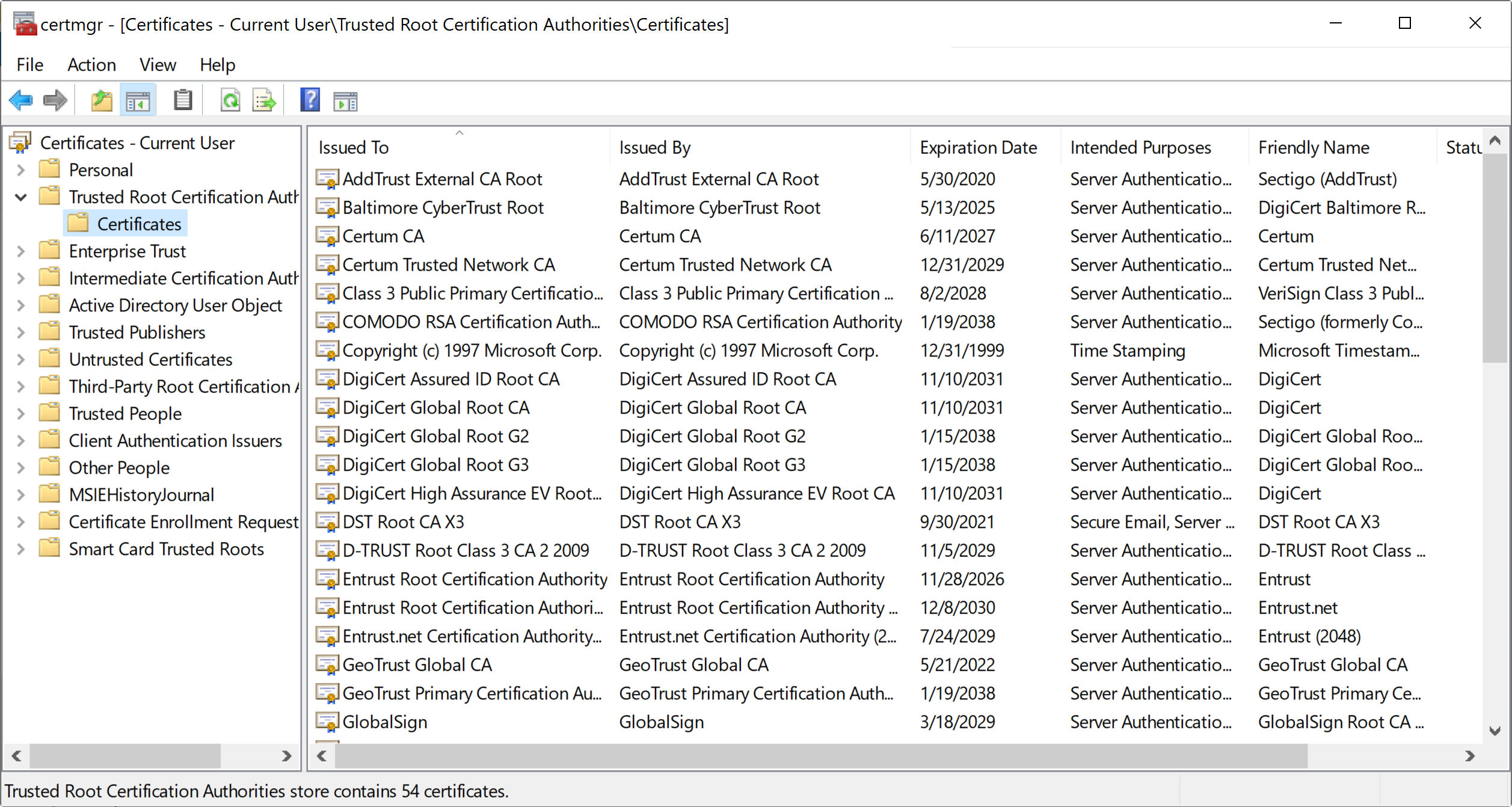This screenshot has width=1512, height=807.
Task: Click the DST Root CA X3 certificate icon
Action: click(x=327, y=522)
